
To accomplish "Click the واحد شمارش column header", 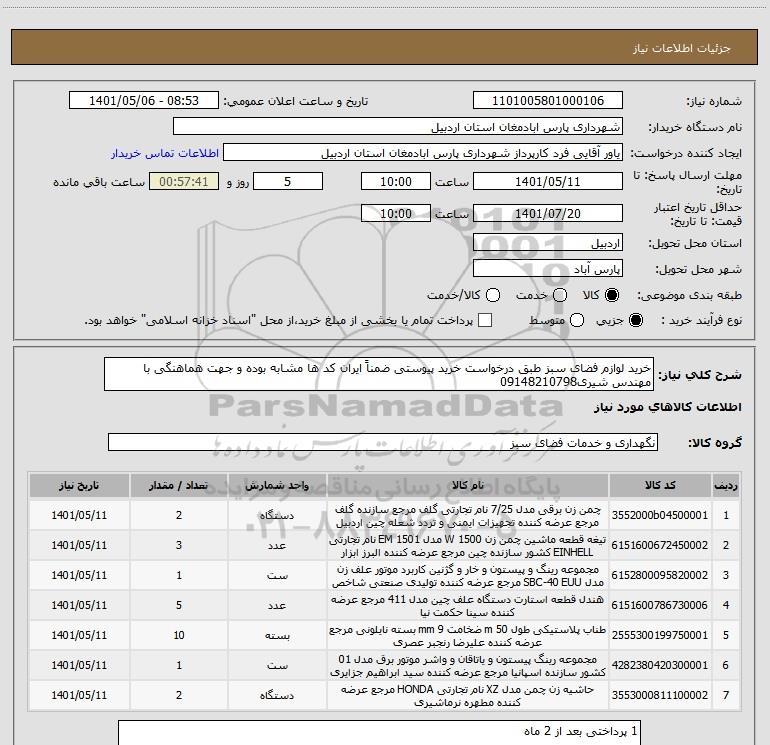I will click(x=277, y=485).
